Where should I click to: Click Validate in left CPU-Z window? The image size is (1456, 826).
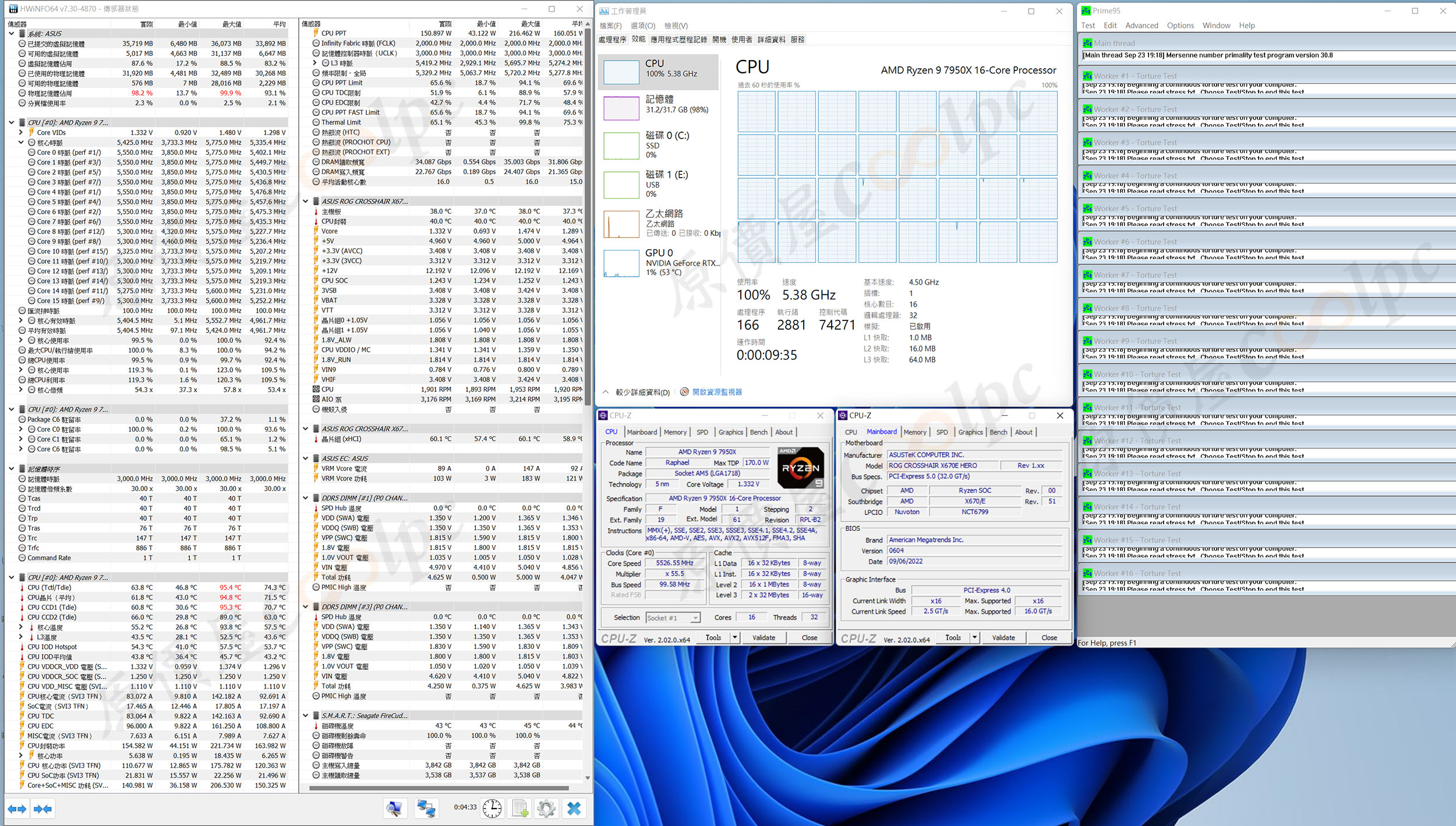pyautogui.click(x=764, y=638)
